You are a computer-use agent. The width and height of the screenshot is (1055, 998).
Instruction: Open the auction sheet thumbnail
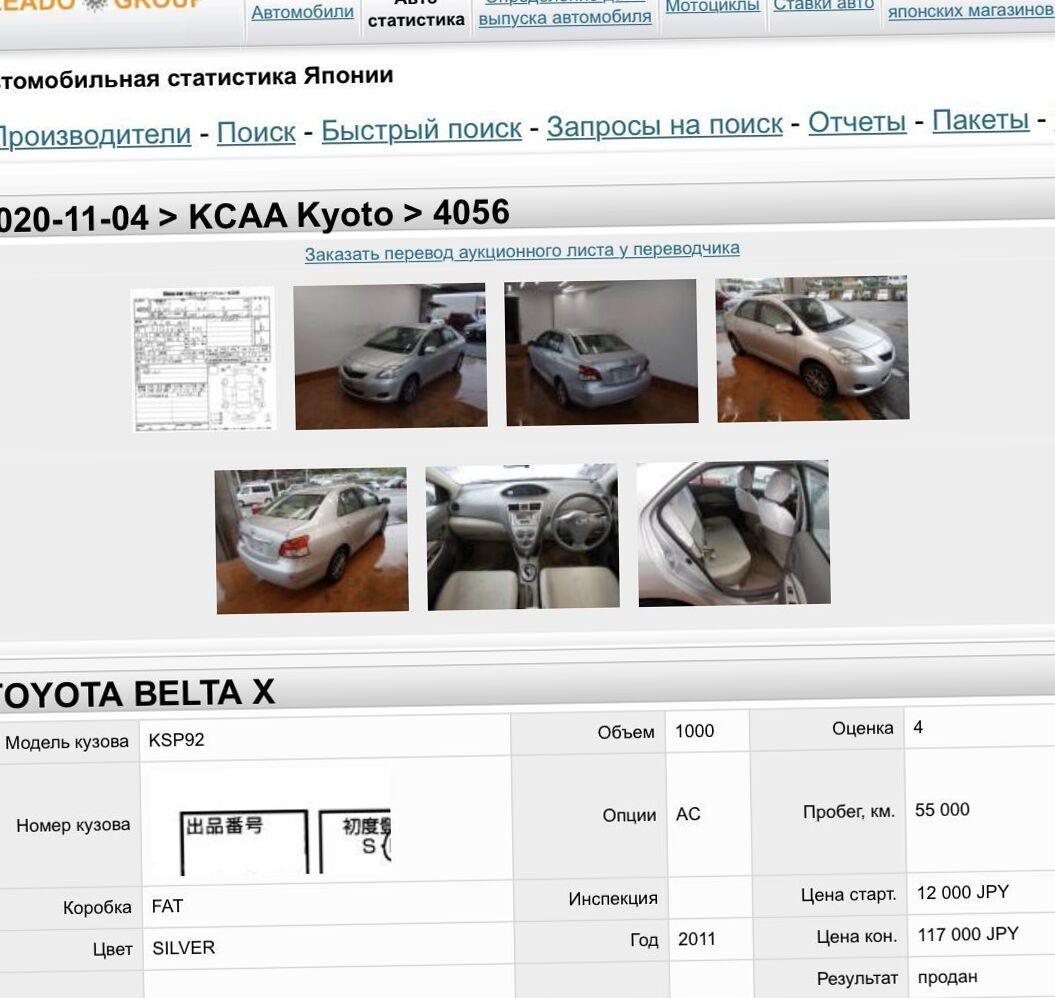pyautogui.click(x=204, y=359)
